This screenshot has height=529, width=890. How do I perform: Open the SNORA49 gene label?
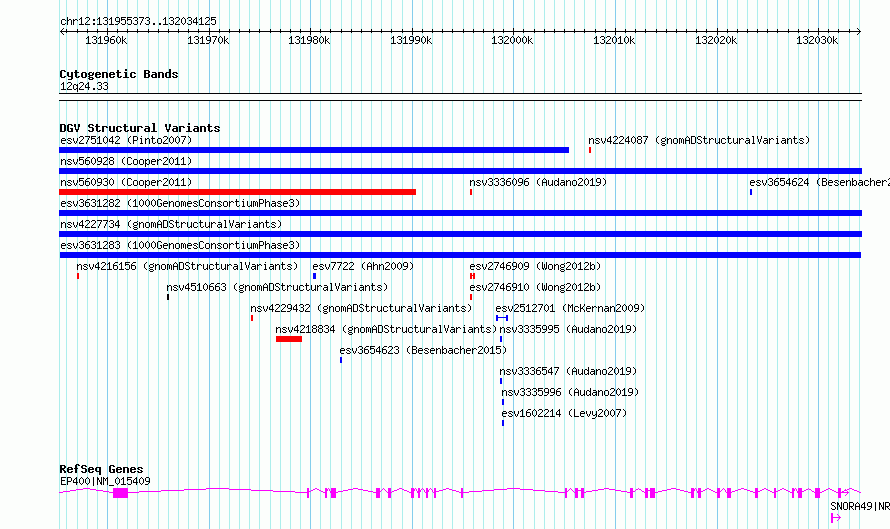pos(860,506)
